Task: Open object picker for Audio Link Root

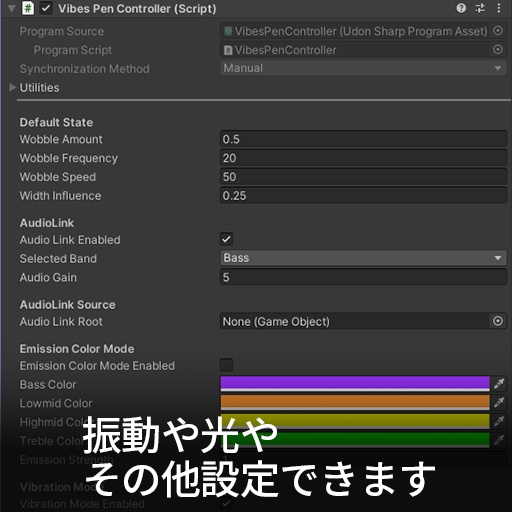Action: [498, 321]
